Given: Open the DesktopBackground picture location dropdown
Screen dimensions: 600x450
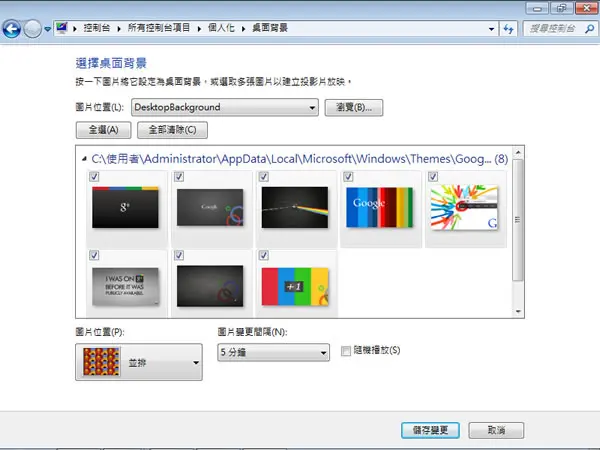Looking at the screenshot, I should 225,107.
